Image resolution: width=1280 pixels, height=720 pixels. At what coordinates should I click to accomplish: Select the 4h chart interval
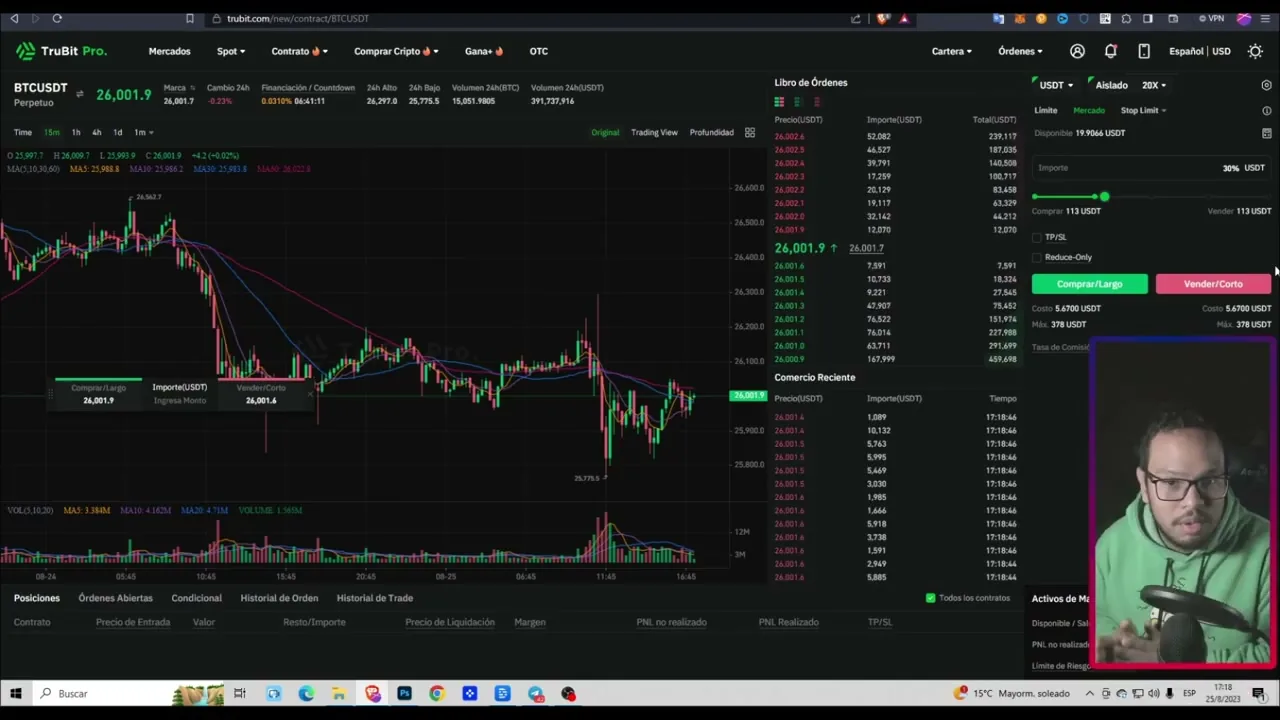click(x=97, y=132)
